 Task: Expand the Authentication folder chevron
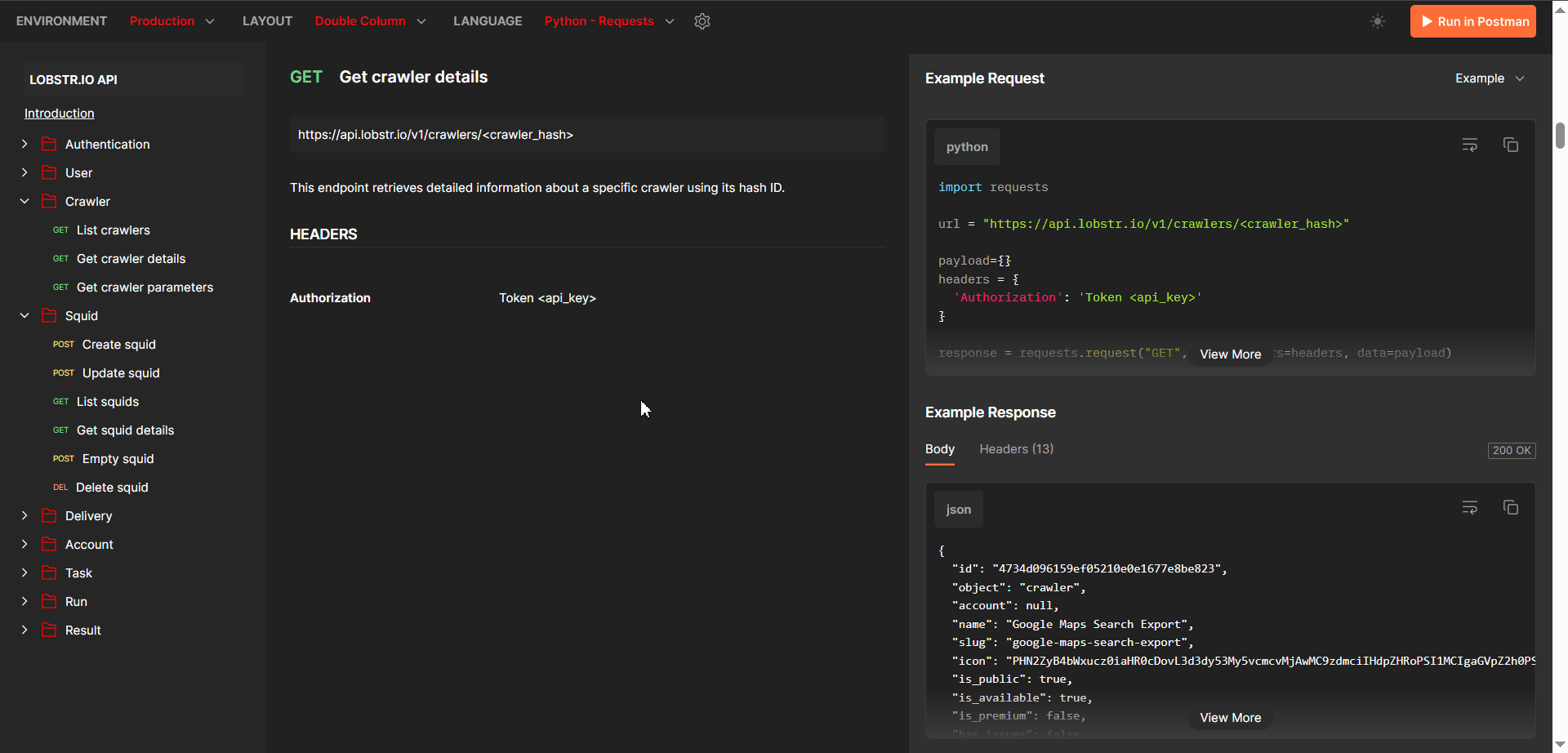point(24,144)
